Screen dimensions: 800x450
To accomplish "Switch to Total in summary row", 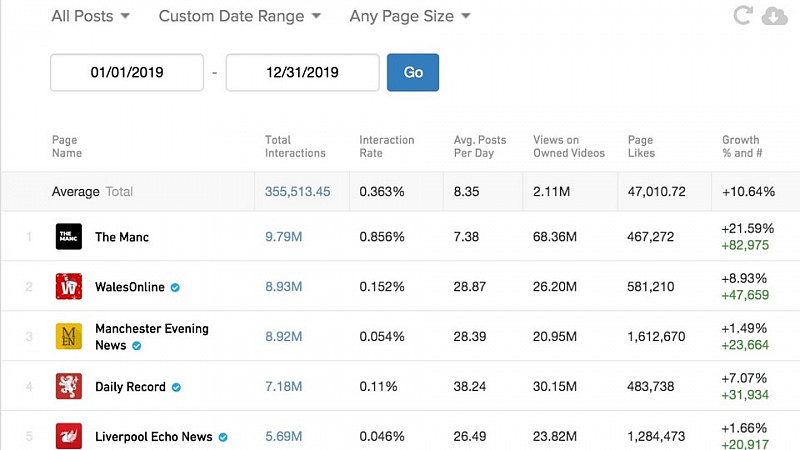I will (x=119, y=192).
